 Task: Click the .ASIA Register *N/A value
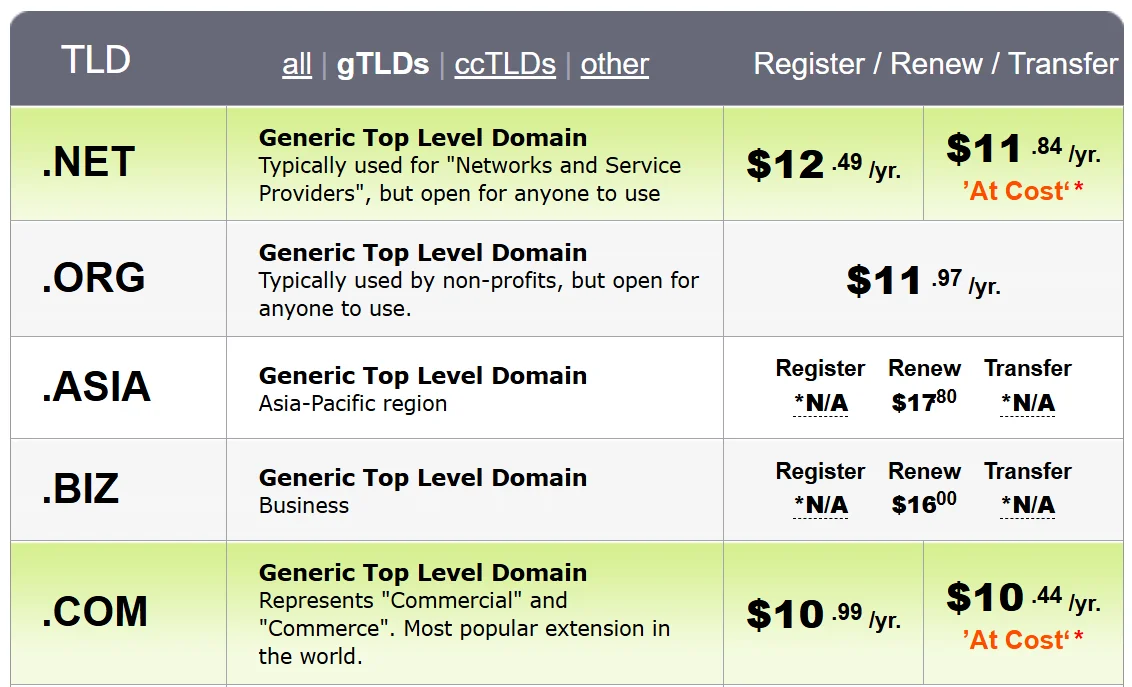point(820,403)
